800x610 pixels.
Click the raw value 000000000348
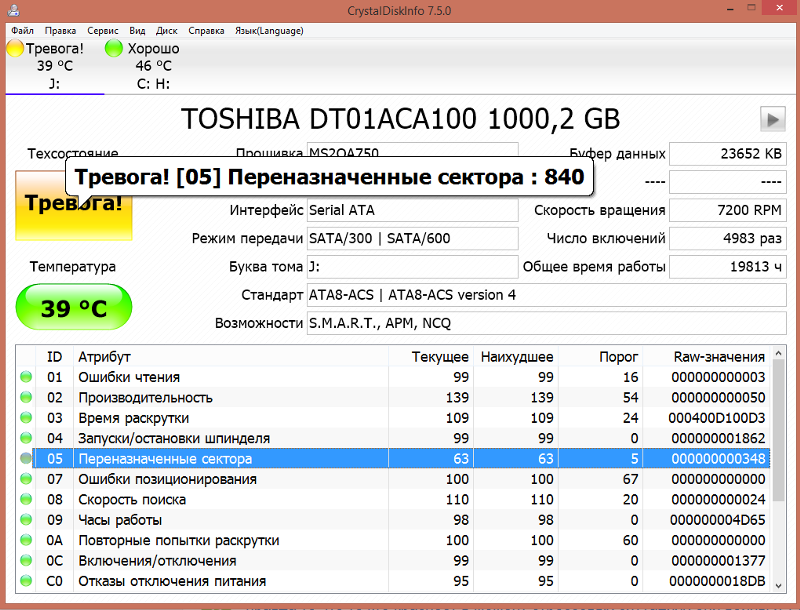[x=718, y=459]
